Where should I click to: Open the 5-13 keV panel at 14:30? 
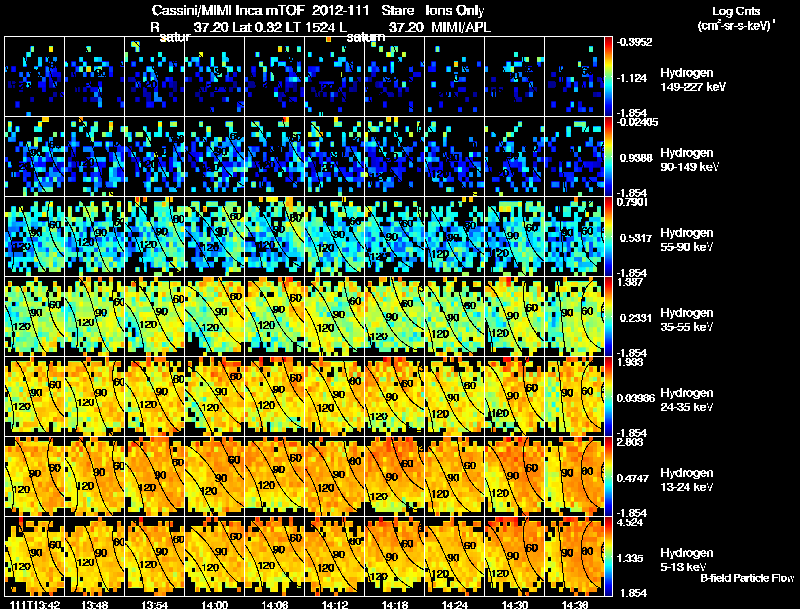[514, 556]
